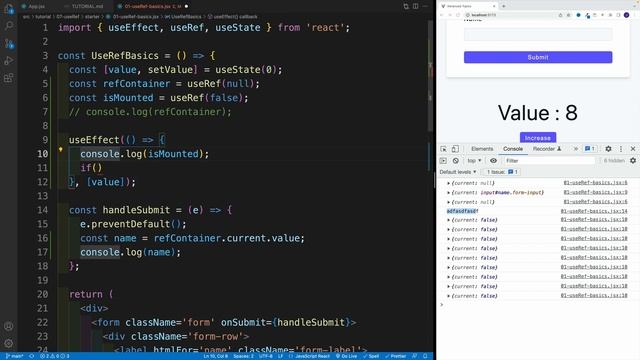This screenshot has width=640, height=360.
Task: Click the split editor right icon
Action: pyautogui.click(x=416, y=6)
